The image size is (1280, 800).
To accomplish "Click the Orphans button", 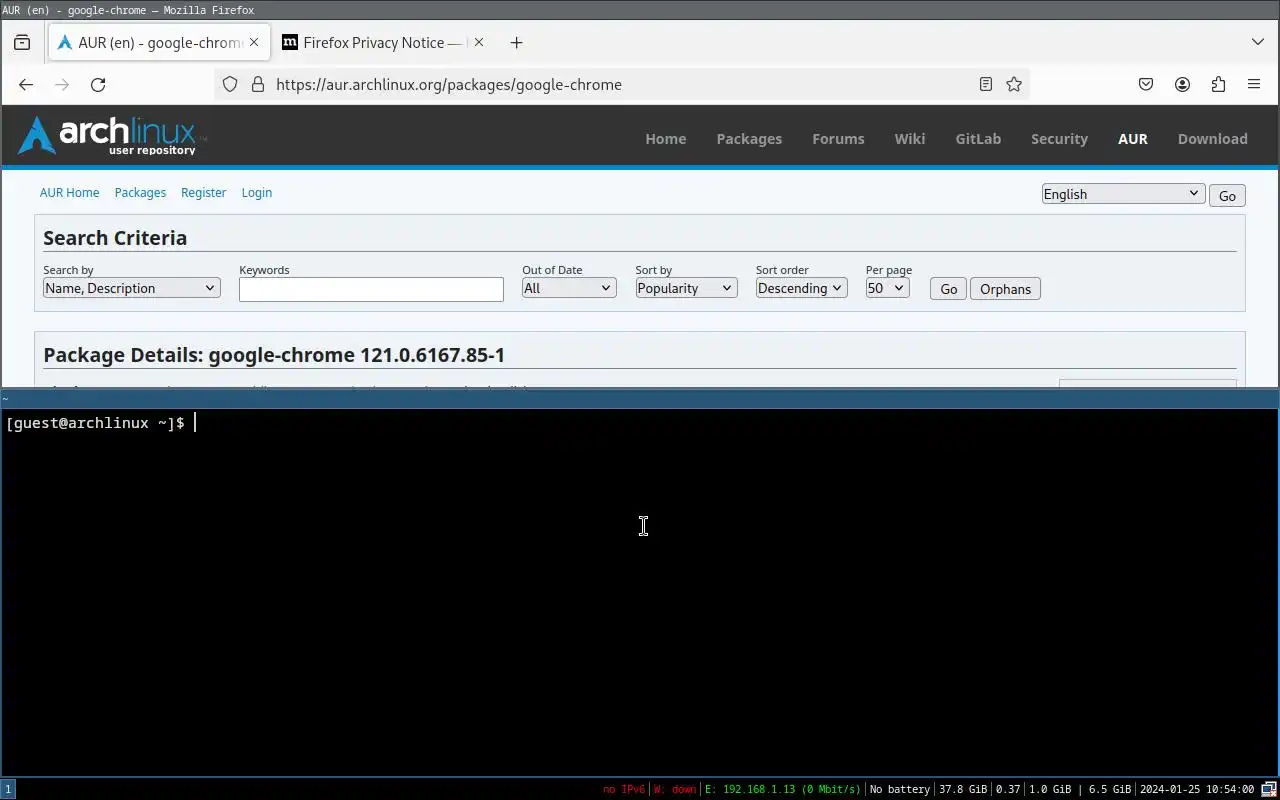I will click(1005, 289).
